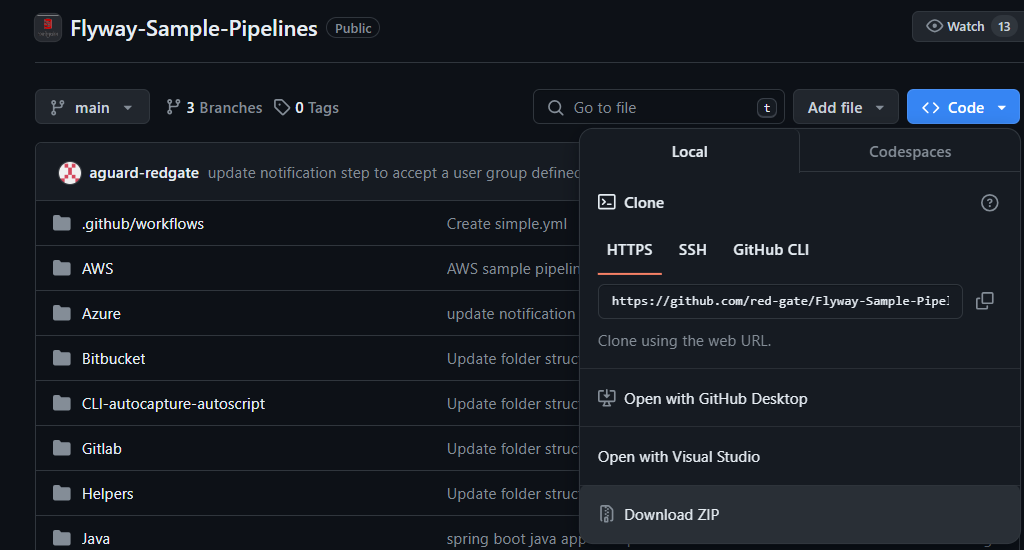Open the Bitbucket folder name

tap(113, 359)
